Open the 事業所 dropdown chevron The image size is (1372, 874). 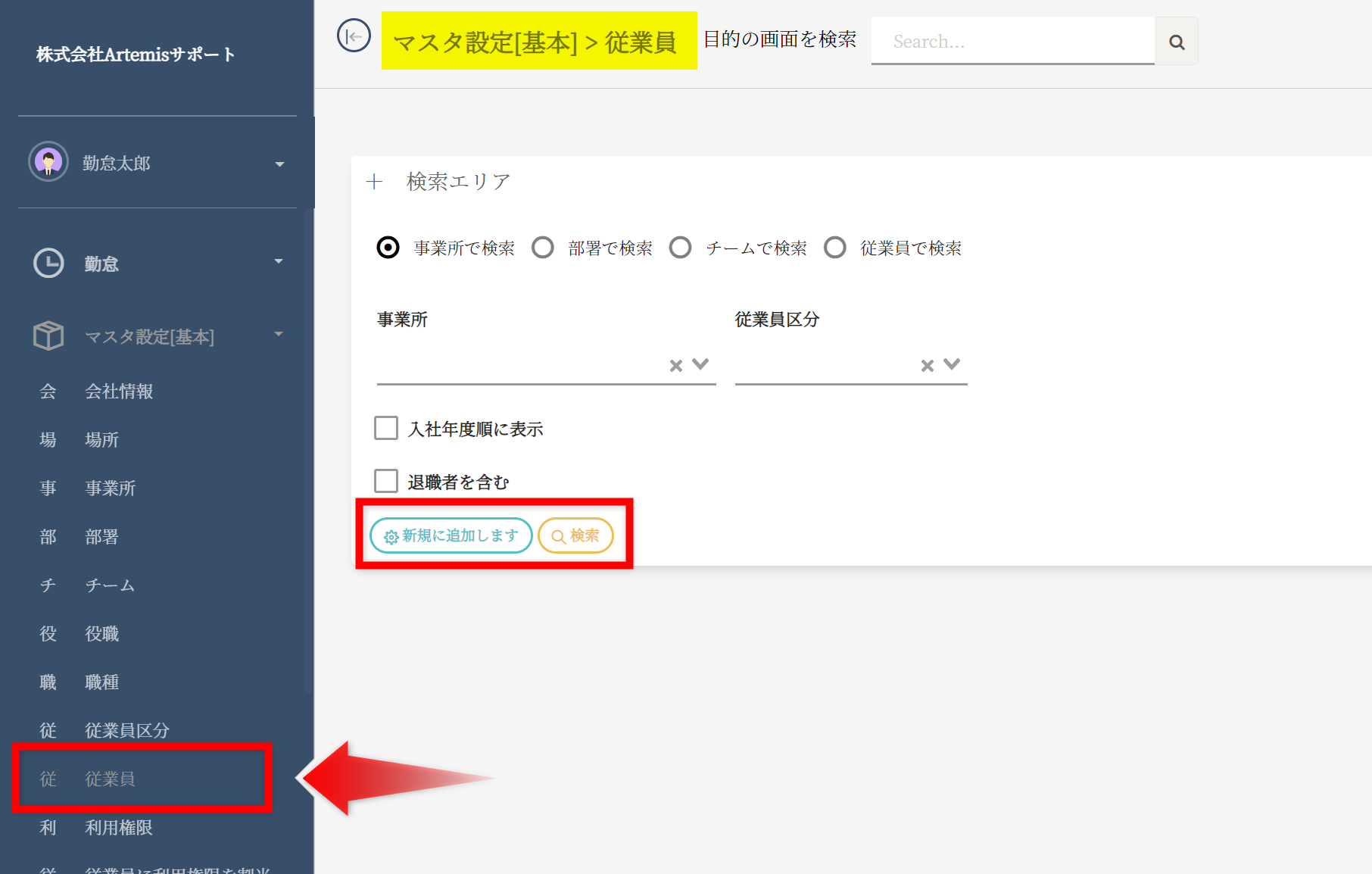(x=701, y=364)
